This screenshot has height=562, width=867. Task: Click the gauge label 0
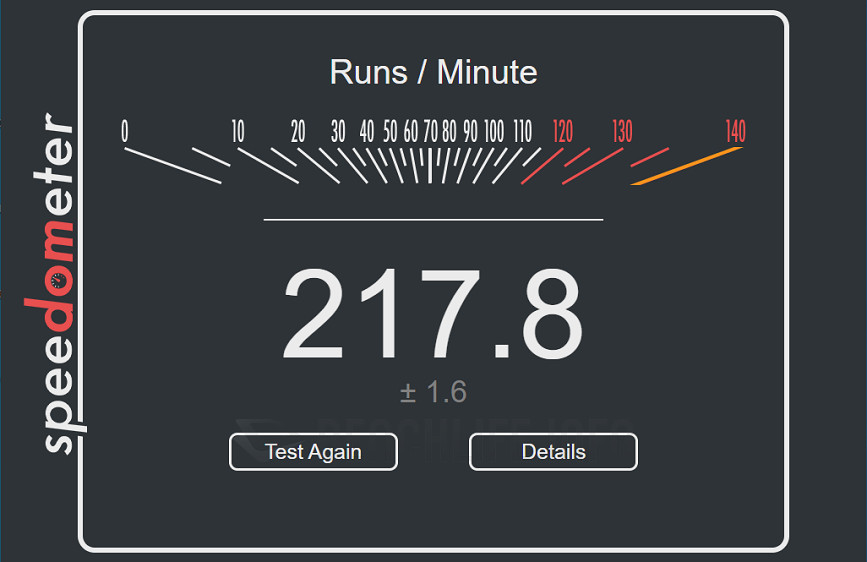click(125, 132)
